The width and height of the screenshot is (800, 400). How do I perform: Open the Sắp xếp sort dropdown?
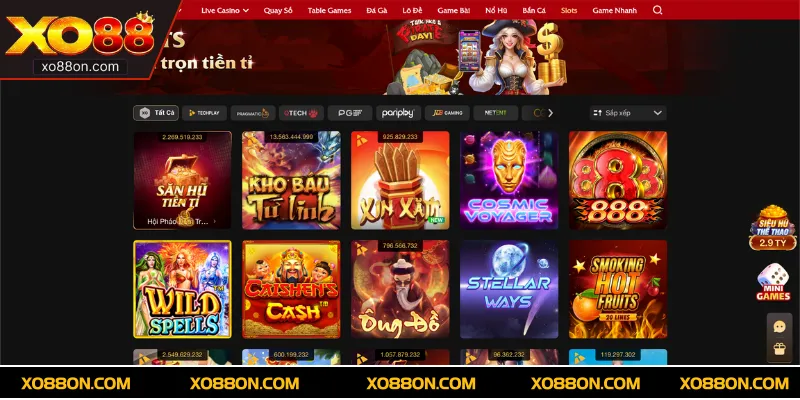pyautogui.click(x=628, y=113)
